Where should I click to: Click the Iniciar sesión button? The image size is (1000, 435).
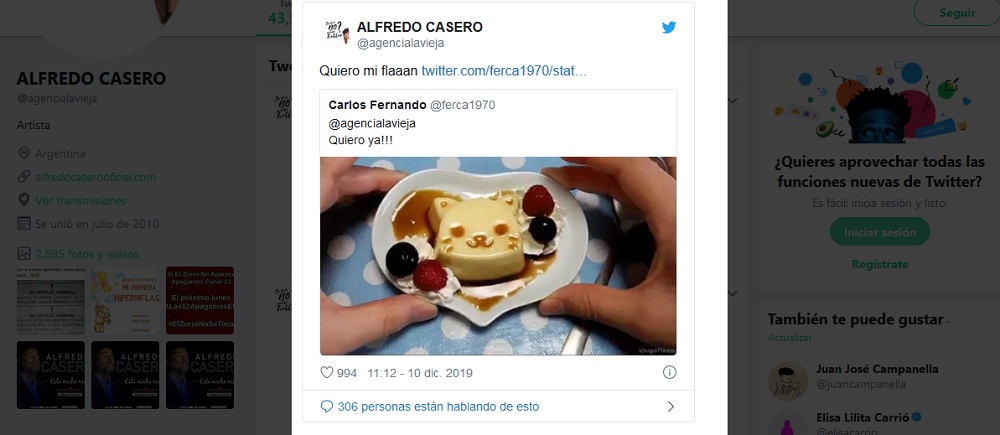click(x=879, y=232)
